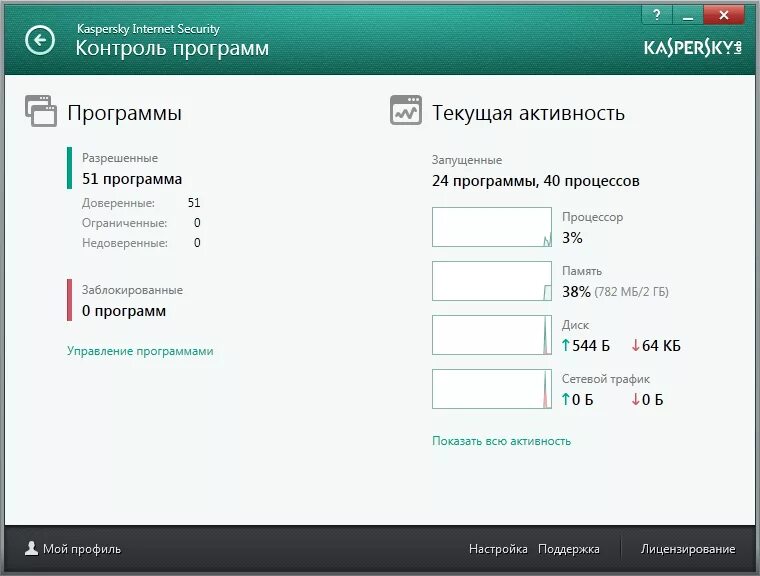Open Управление программами link
760x576 pixels.
[x=140, y=351]
